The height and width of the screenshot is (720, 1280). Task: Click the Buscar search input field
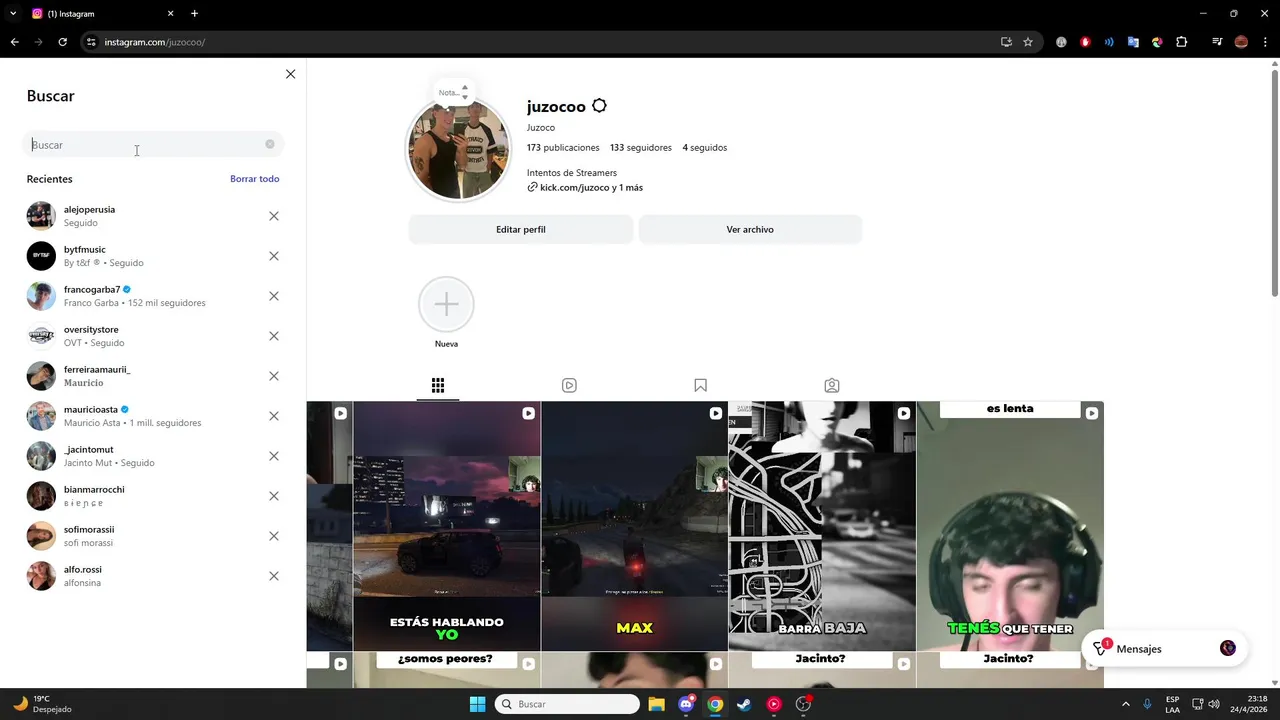tap(153, 145)
